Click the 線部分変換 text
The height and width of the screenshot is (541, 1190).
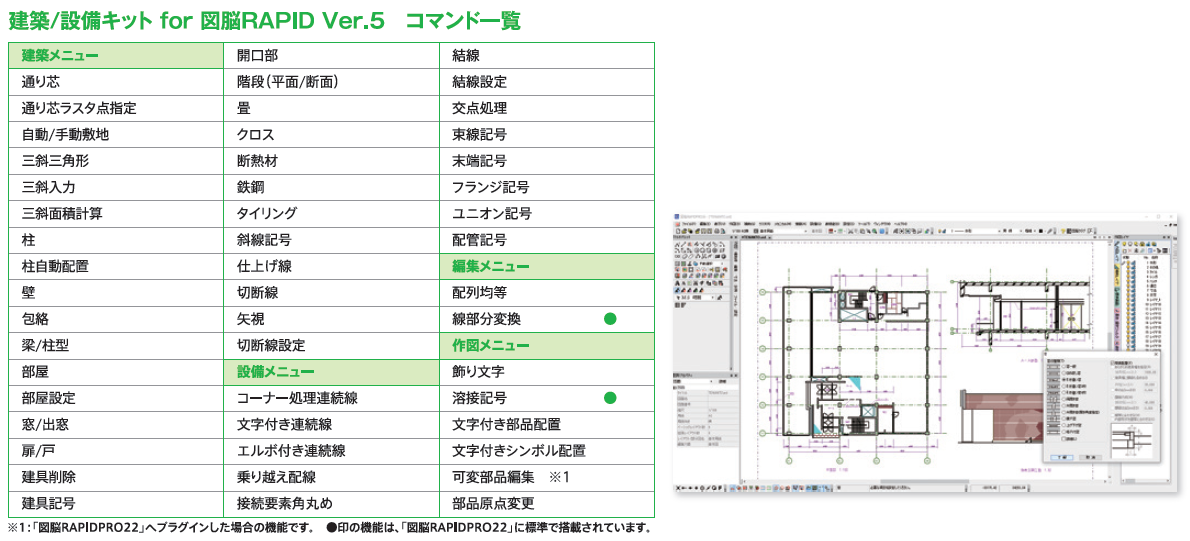[486, 319]
